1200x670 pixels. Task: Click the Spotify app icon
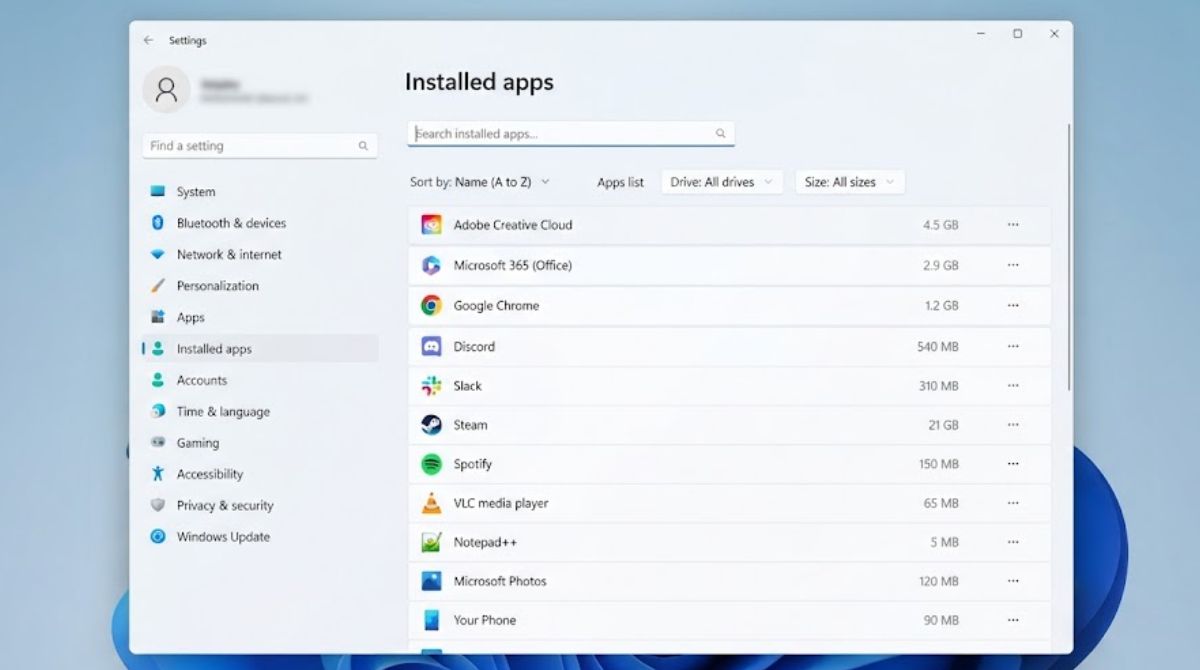click(x=431, y=464)
